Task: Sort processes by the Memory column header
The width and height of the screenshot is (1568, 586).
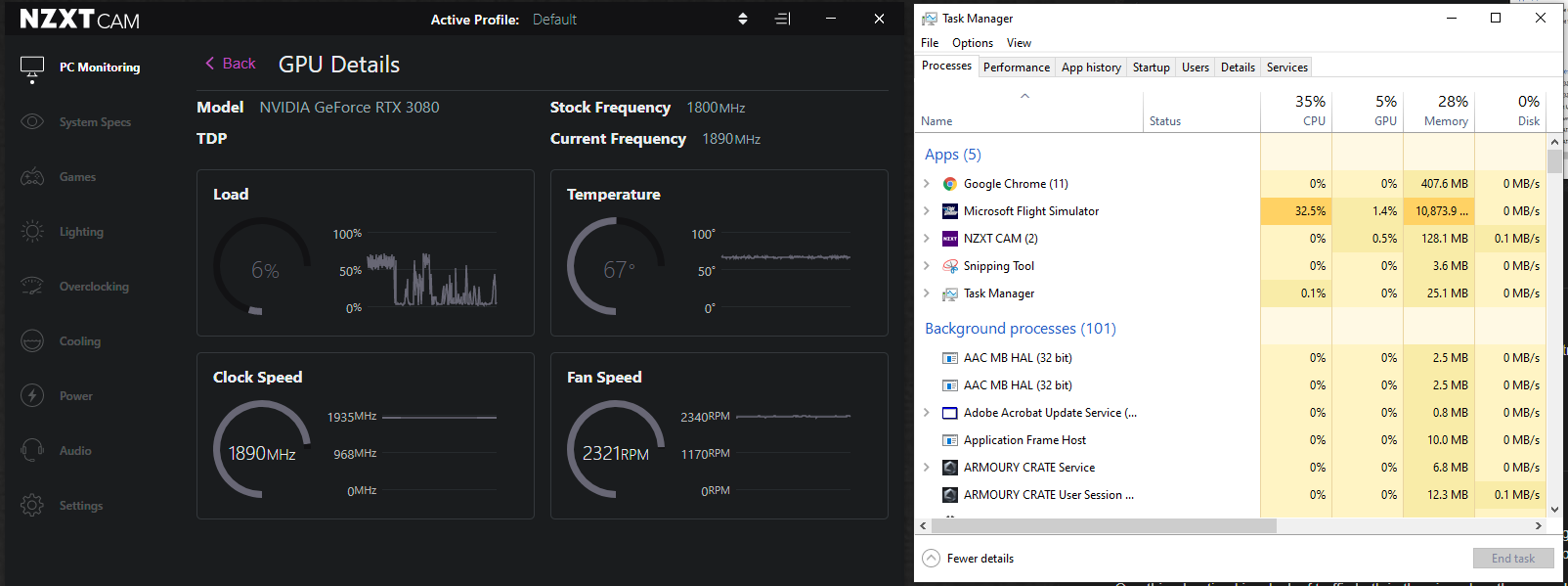Action: pyautogui.click(x=1439, y=111)
